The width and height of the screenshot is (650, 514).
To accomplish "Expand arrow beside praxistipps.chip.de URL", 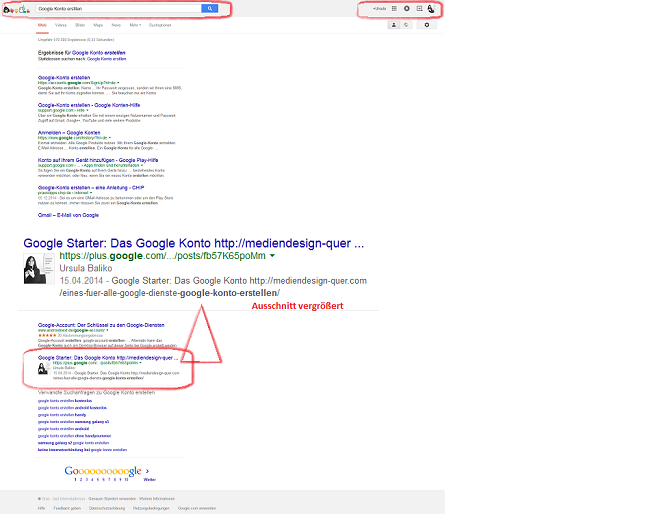I will coord(91,193).
